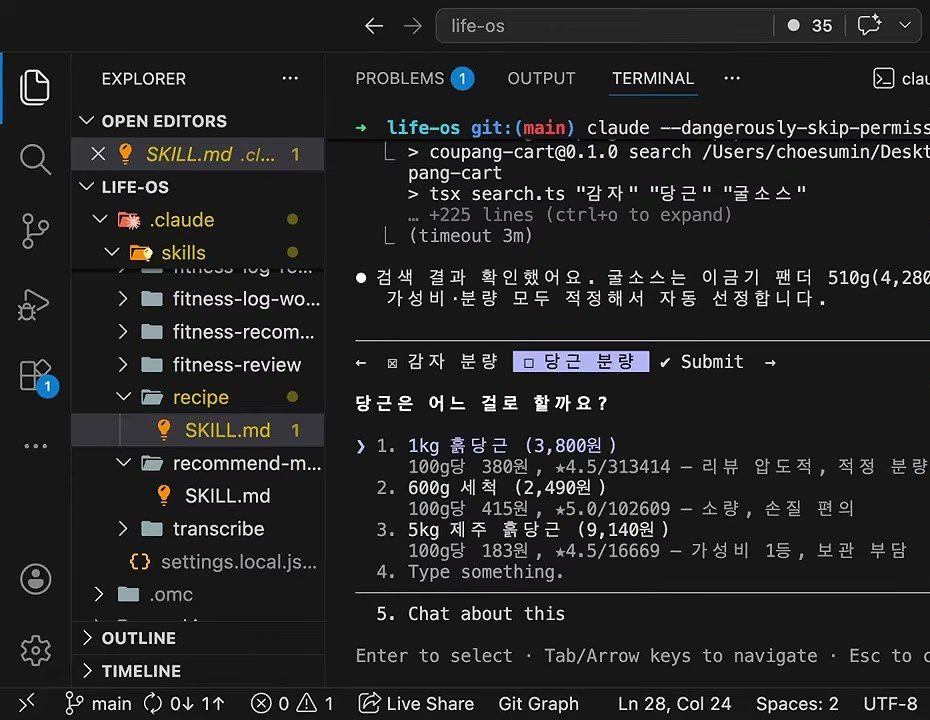The height and width of the screenshot is (720, 930).
Task: Open the Search view icon
Action: pos(35,159)
